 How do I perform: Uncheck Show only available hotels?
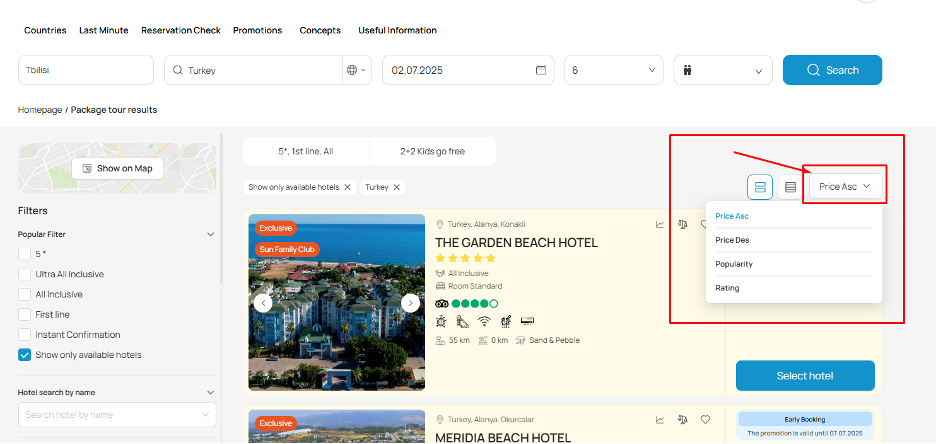click(x=24, y=355)
